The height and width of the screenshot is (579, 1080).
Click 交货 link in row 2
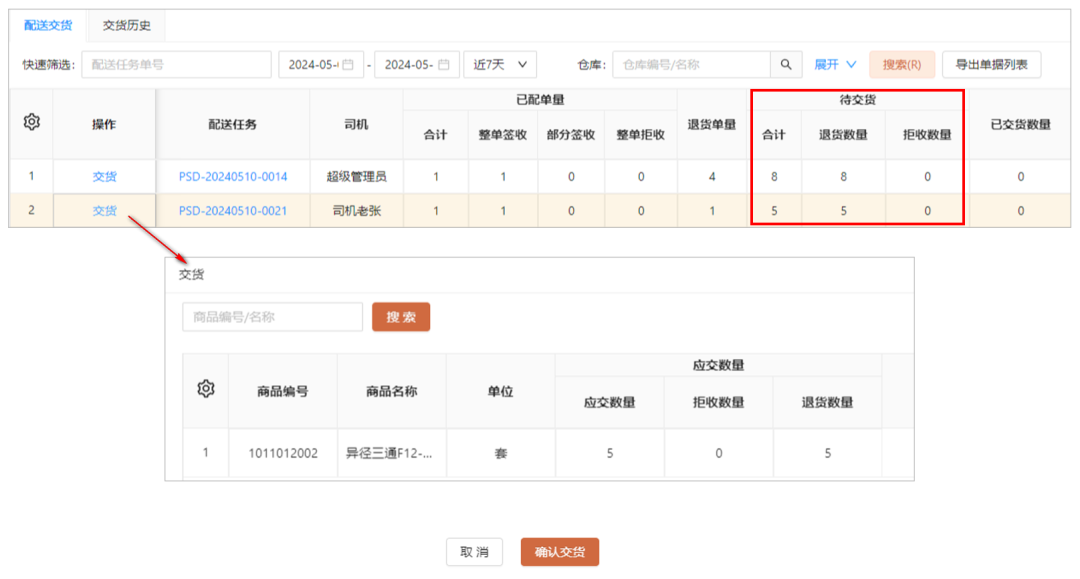(105, 211)
